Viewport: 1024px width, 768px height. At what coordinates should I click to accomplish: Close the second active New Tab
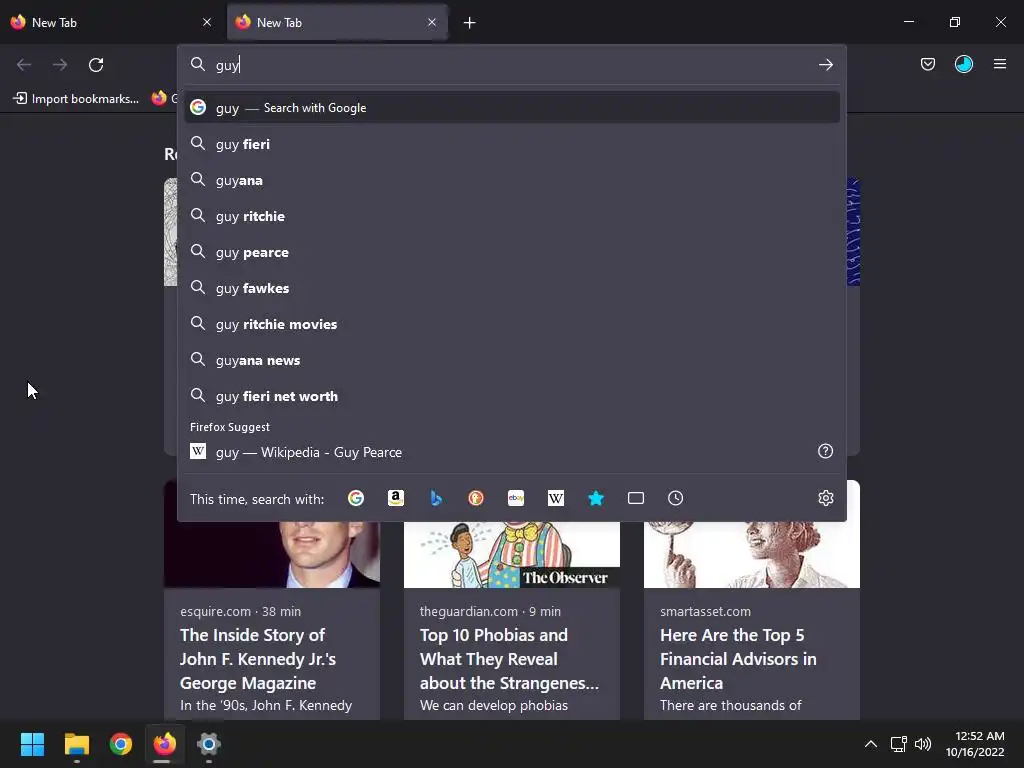point(432,22)
